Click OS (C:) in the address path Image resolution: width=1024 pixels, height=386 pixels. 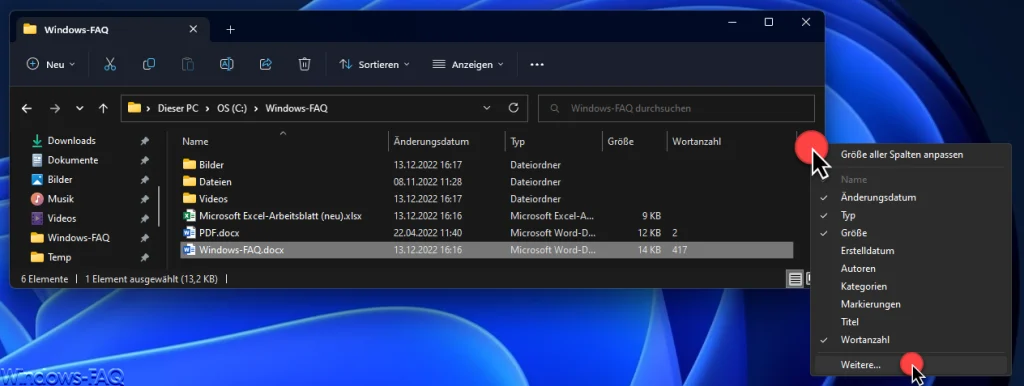pyautogui.click(x=232, y=108)
